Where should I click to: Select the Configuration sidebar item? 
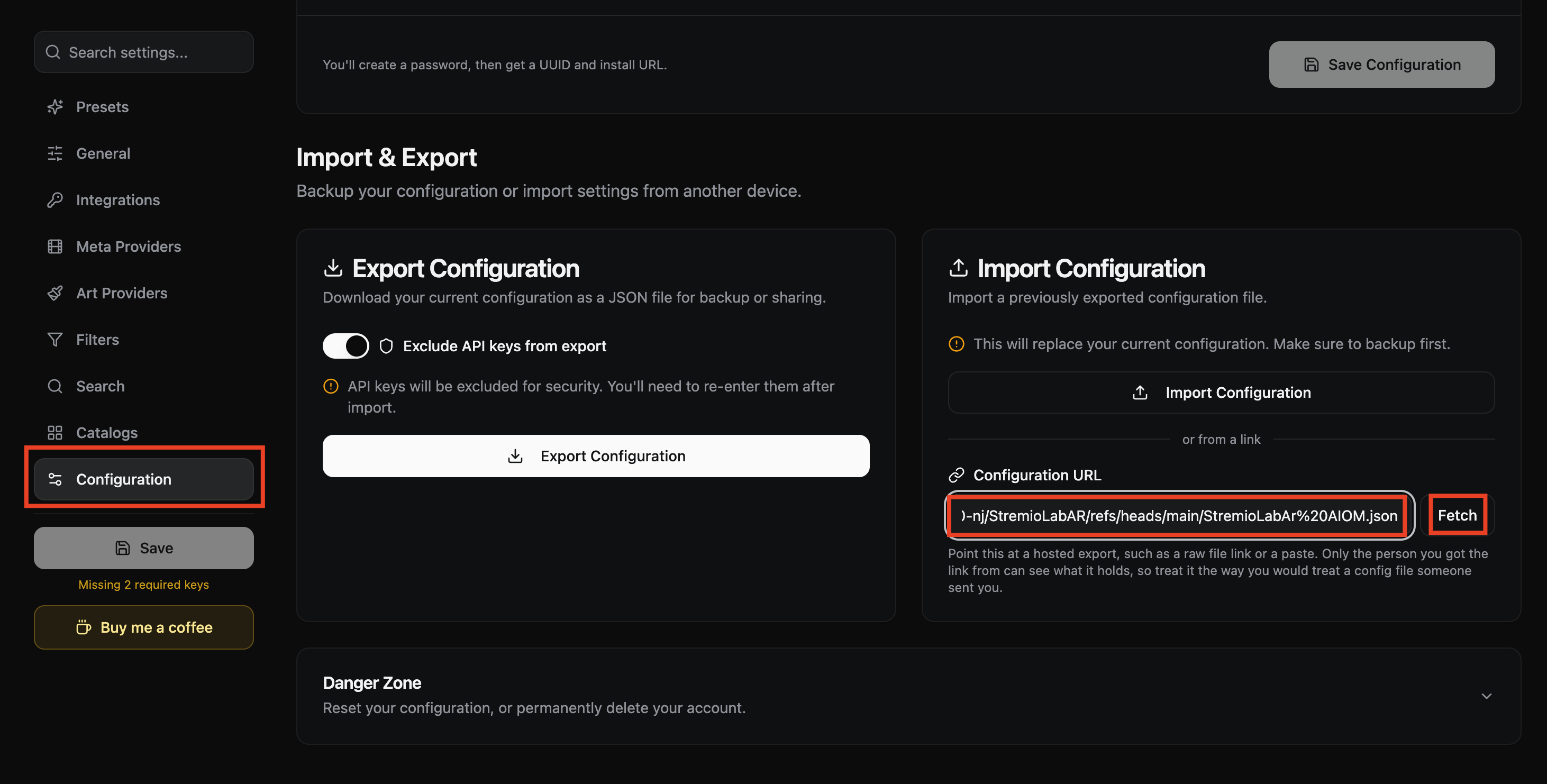(143, 479)
